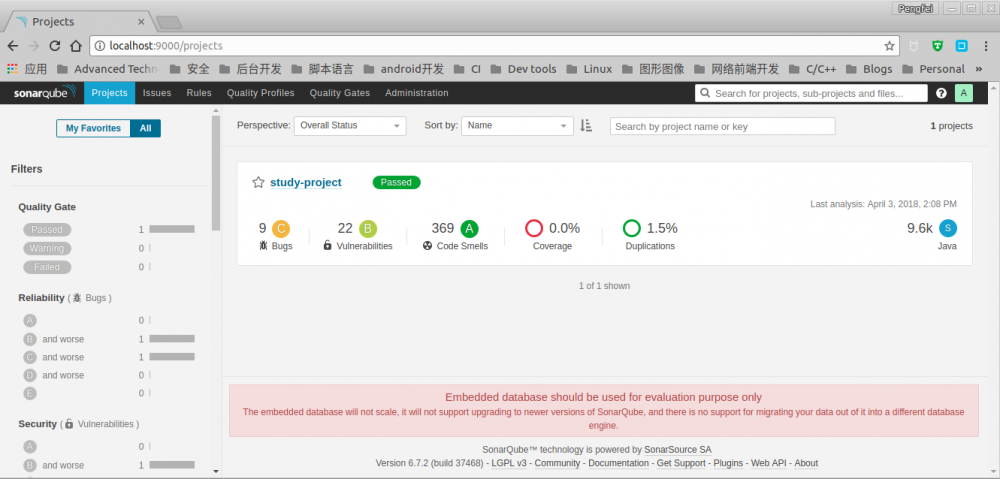Open the help question mark icon

point(941,93)
